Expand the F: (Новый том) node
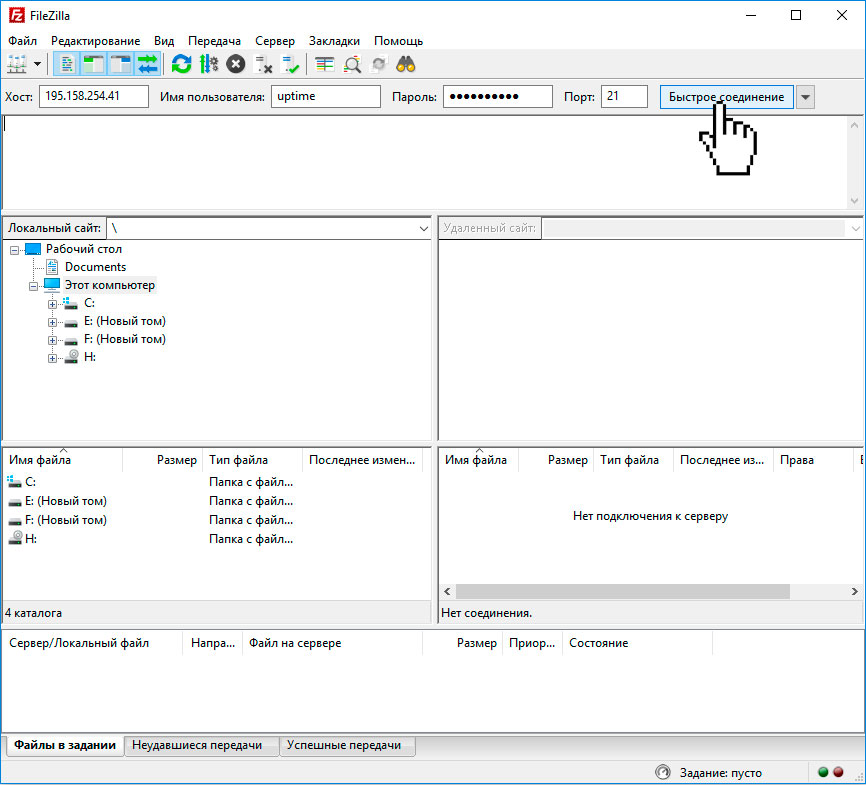Image resolution: width=866 pixels, height=785 pixels. (52, 340)
